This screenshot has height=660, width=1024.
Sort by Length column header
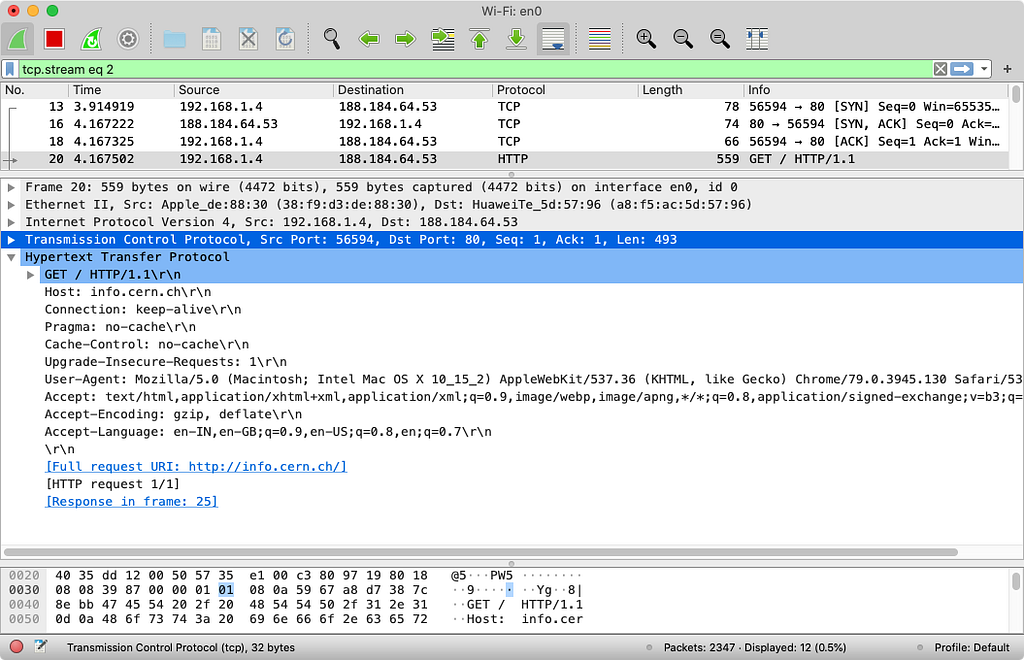pos(690,90)
